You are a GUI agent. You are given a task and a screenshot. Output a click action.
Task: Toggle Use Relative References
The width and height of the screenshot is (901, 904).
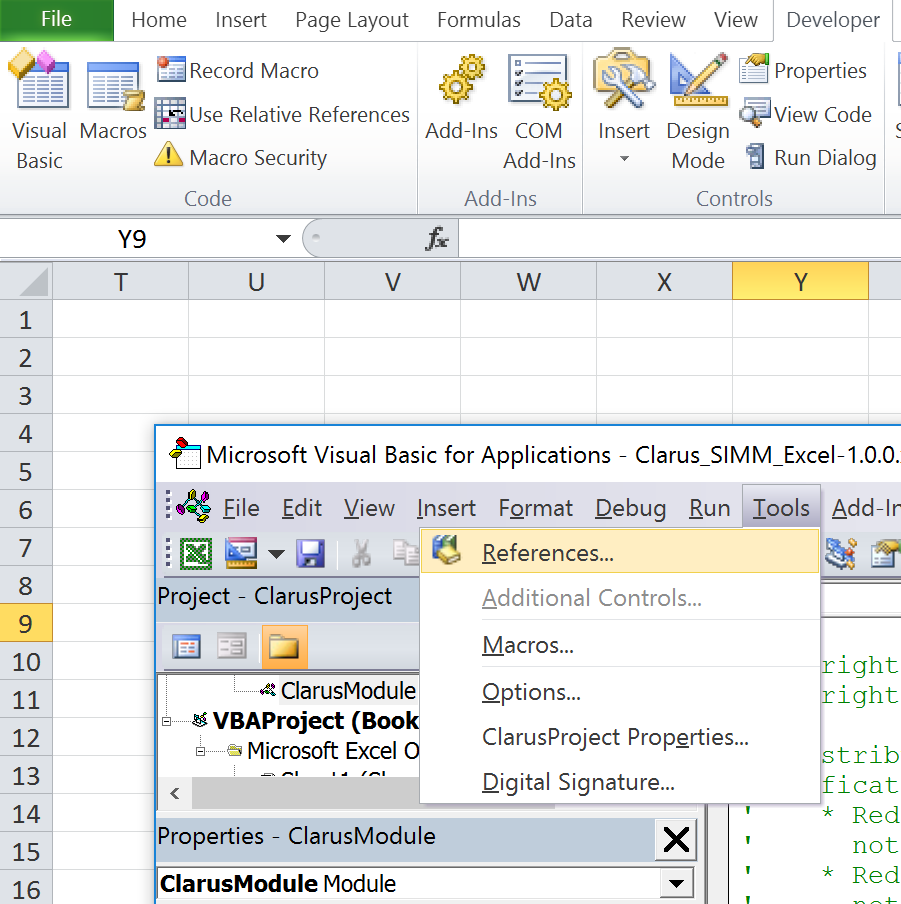282,114
